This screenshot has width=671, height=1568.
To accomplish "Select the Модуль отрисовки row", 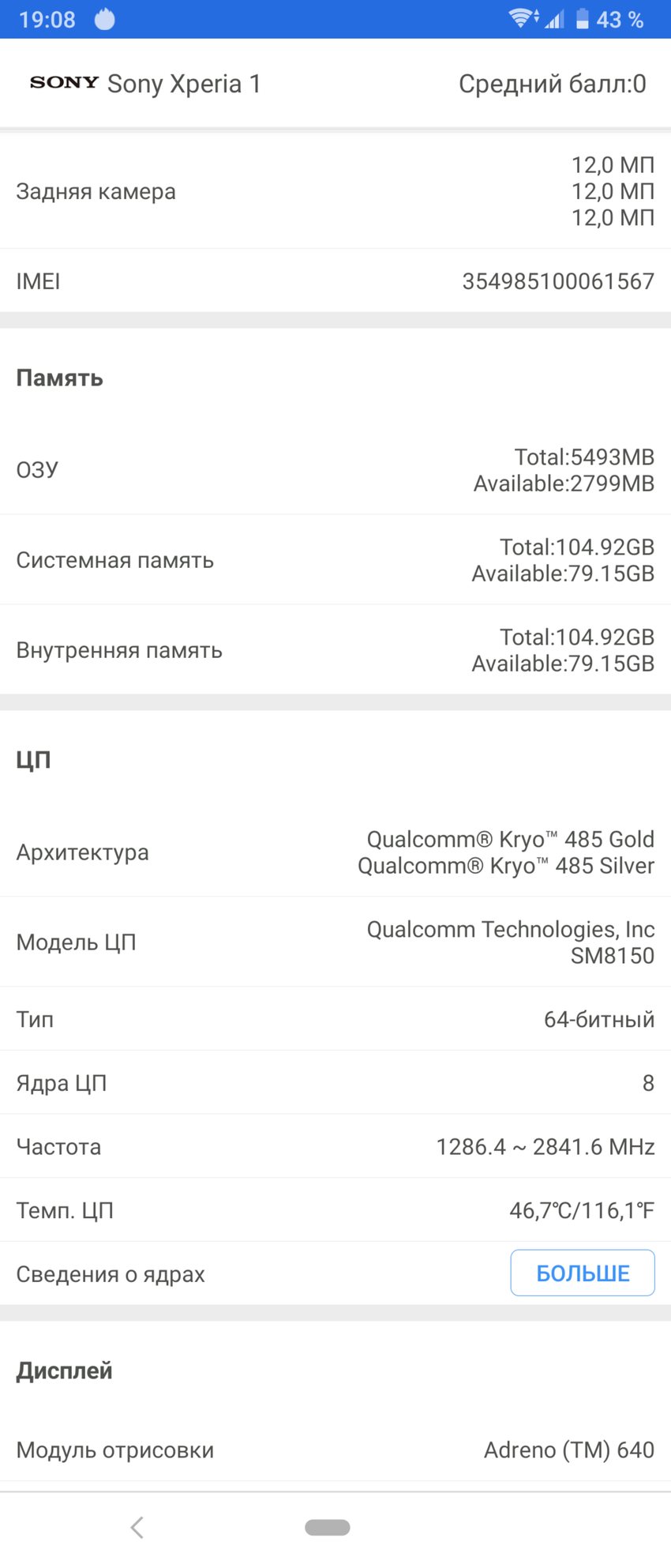I will coord(335,1450).
